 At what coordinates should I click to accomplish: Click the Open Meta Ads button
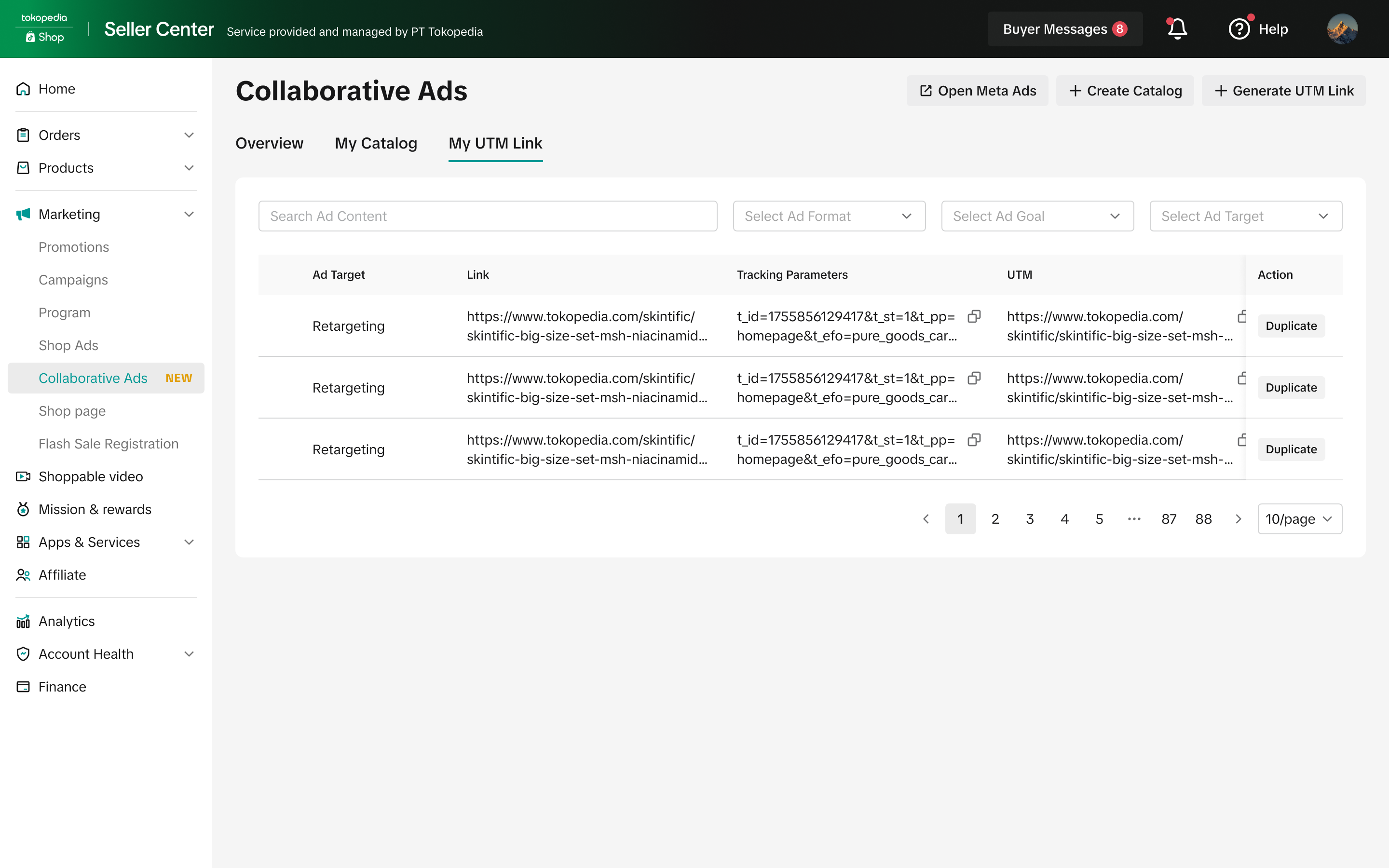coord(977,91)
